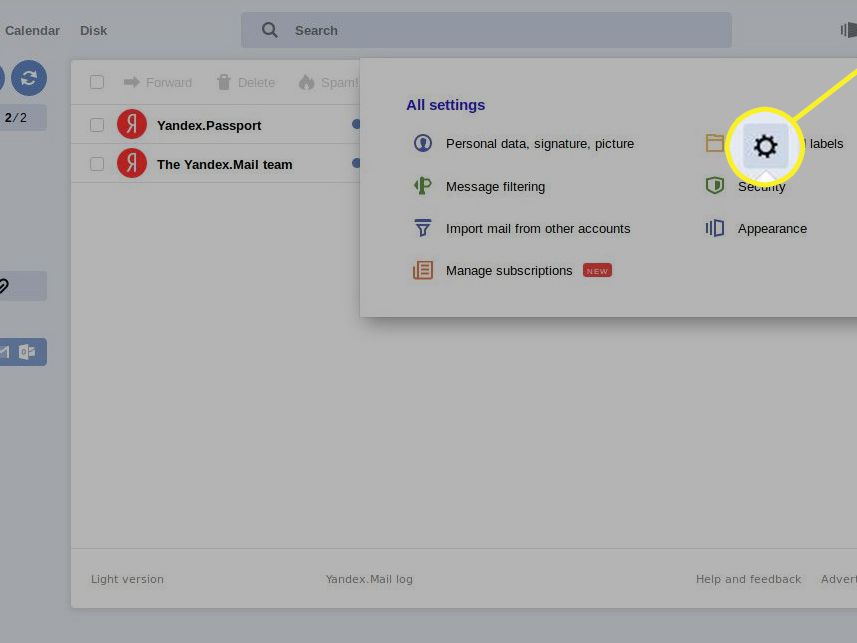Click the Spam! button label
Viewport: 857px width, 643px height.
point(340,83)
